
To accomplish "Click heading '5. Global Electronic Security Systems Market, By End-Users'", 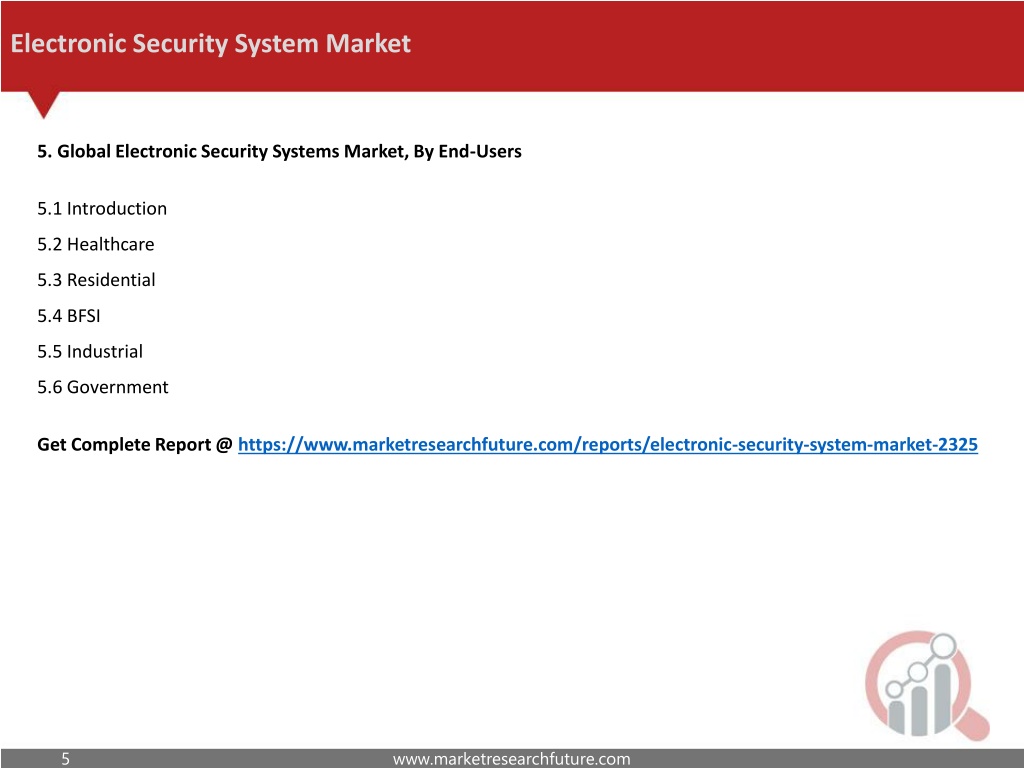I will pyautogui.click(x=280, y=152).
